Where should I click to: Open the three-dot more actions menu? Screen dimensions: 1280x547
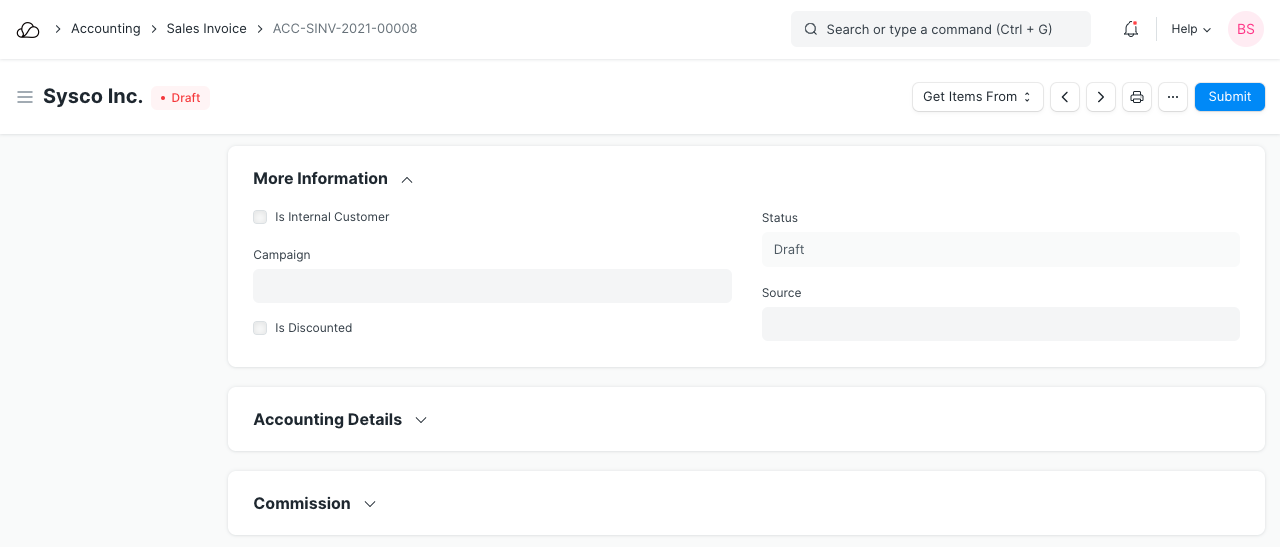tap(1173, 97)
